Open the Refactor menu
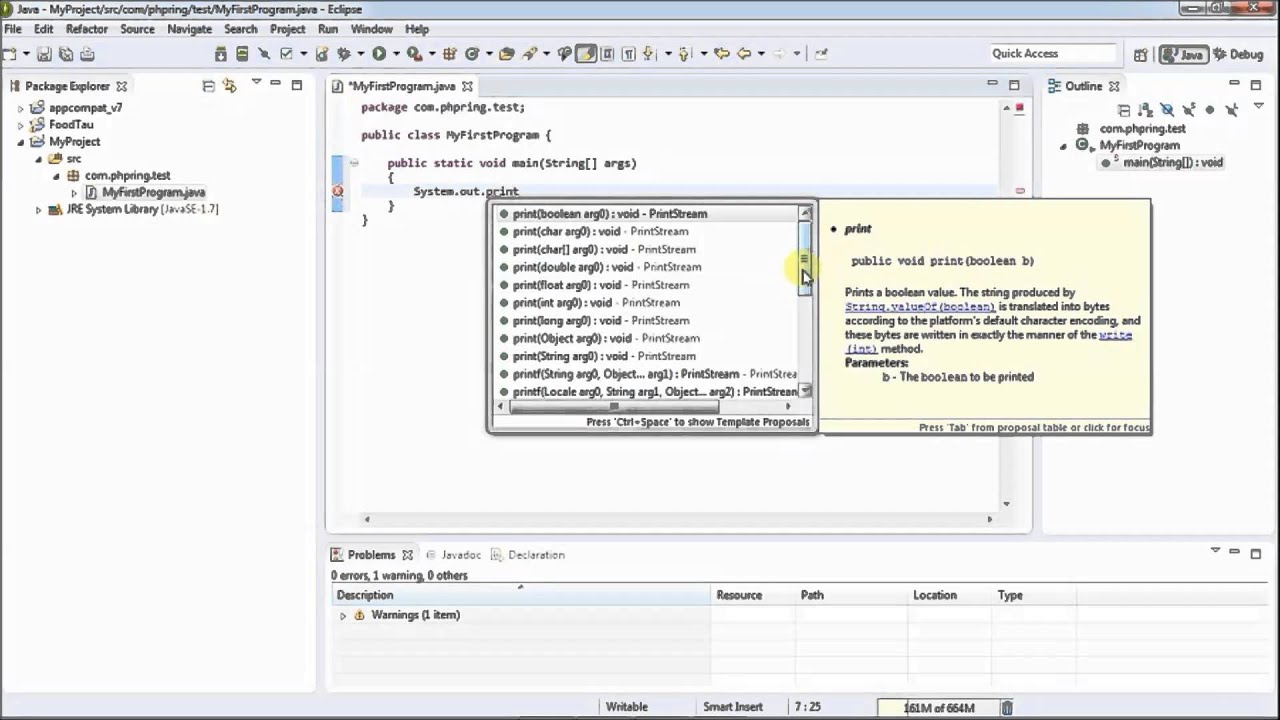Screen dimensions: 1280x720 86,29
